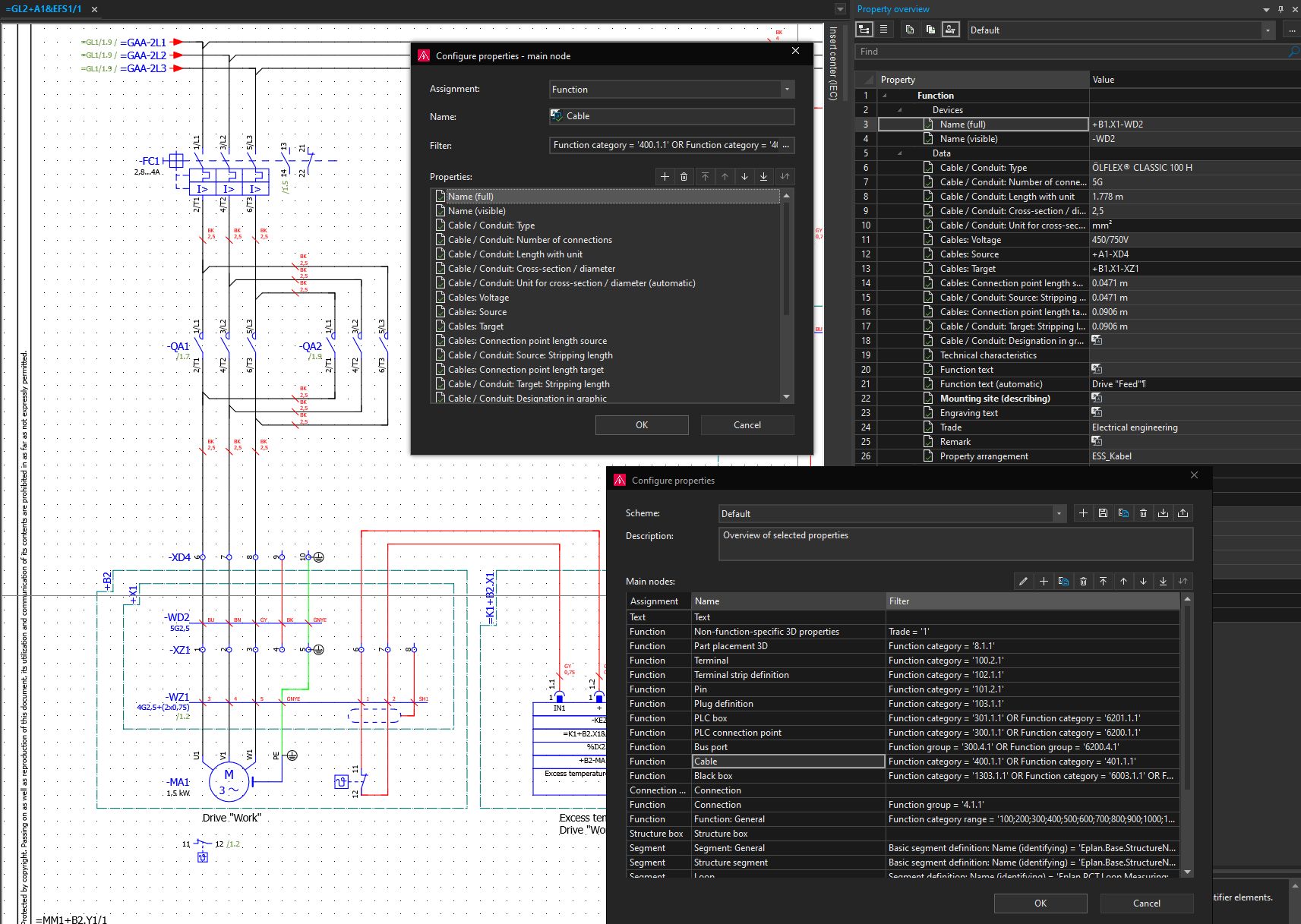
Task: Toggle tree view in Property overview
Action: (x=864, y=30)
